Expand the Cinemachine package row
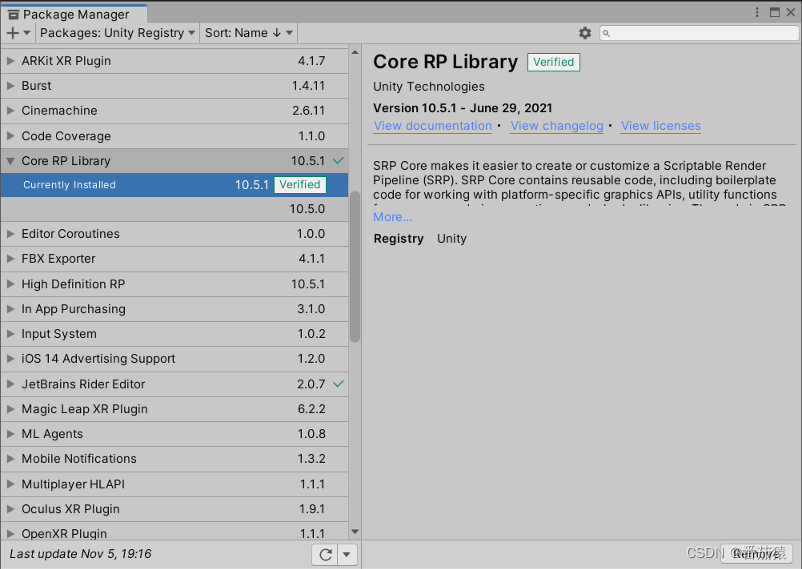Viewport: 802px width, 569px height. [11, 111]
